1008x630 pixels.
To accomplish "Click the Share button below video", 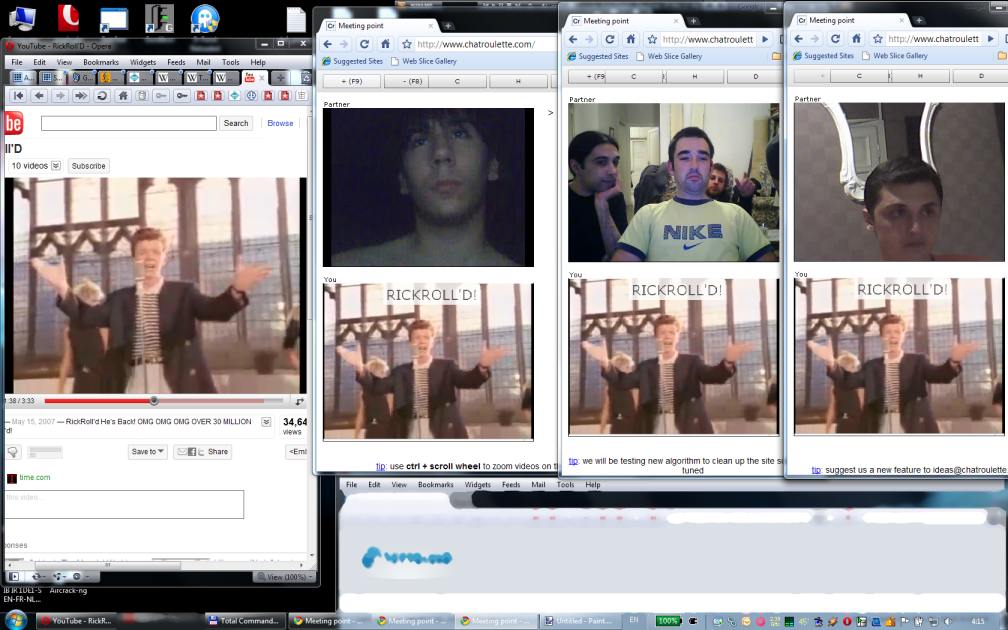I will pyautogui.click(x=202, y=452).
